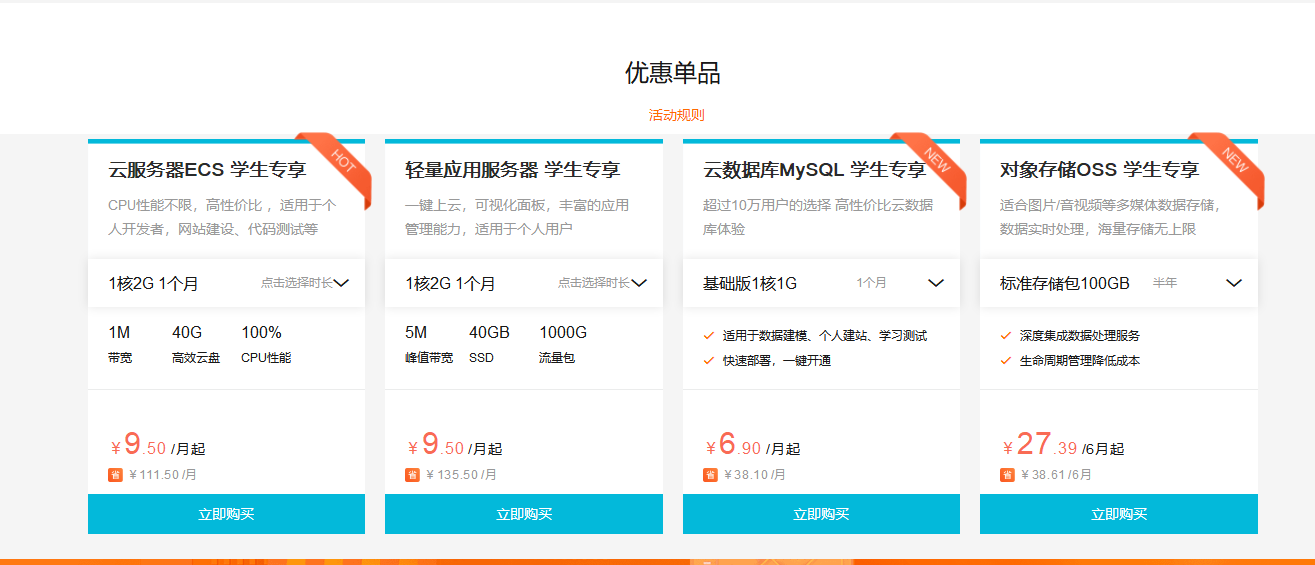Image resolution: width=1315 pixels, height=565 pixels.
Task: Expand 标准存储包100GB dropdown arrow
Action: click(x=1234, y=283)
